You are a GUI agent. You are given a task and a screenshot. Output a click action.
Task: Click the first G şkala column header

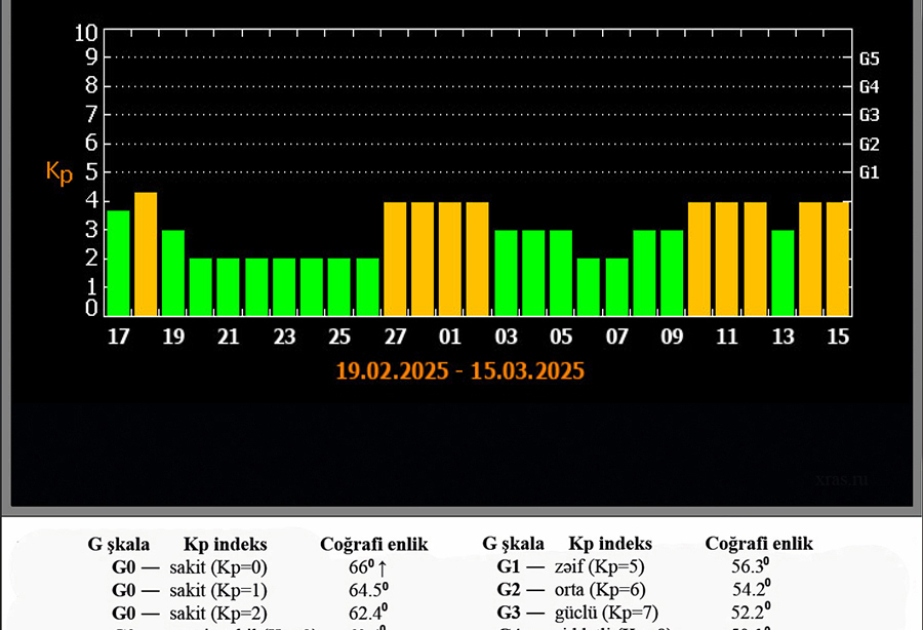pos(118,544)
